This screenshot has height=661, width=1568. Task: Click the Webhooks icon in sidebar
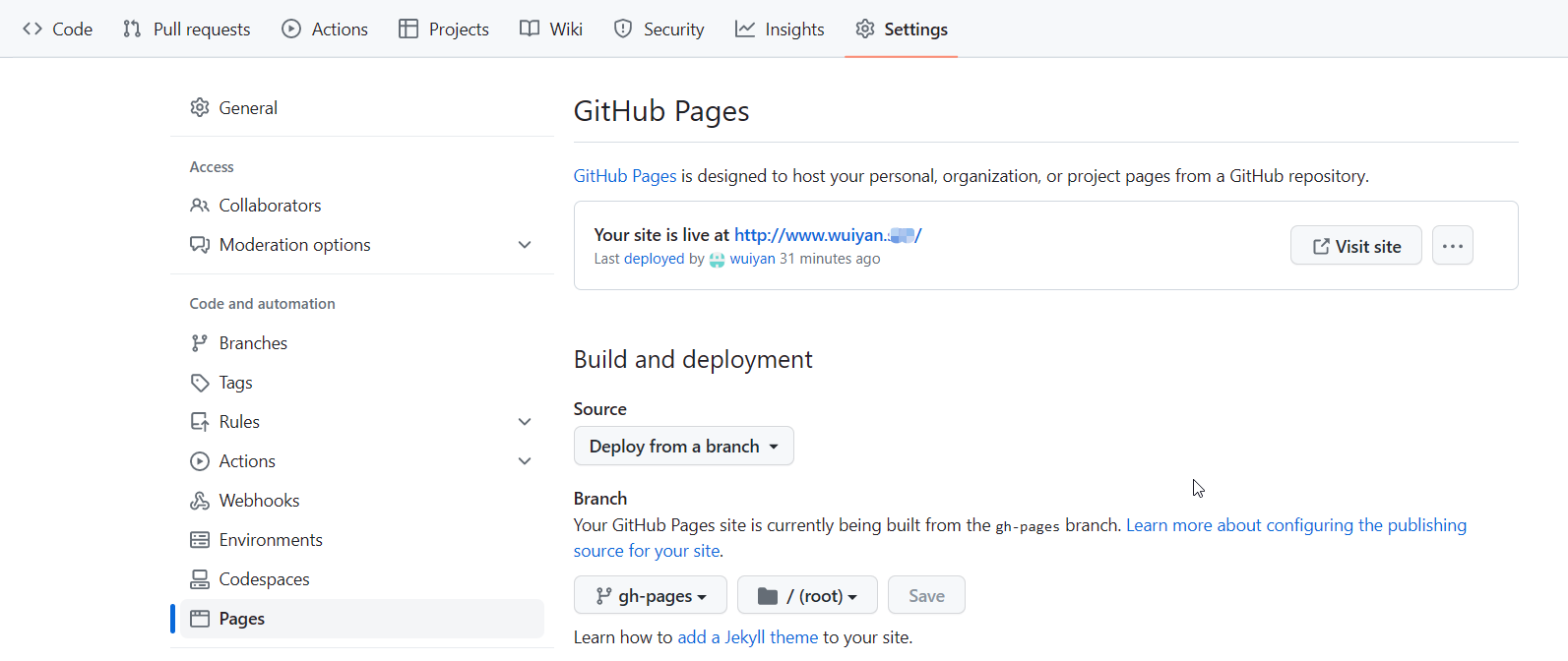(x=200, y=501)
